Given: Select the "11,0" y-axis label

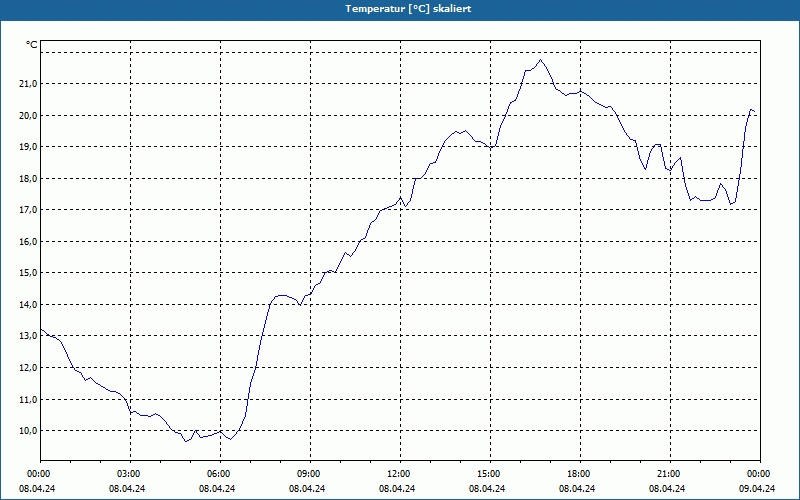Looking at the screenshot, I should click(x=28, y=399).
